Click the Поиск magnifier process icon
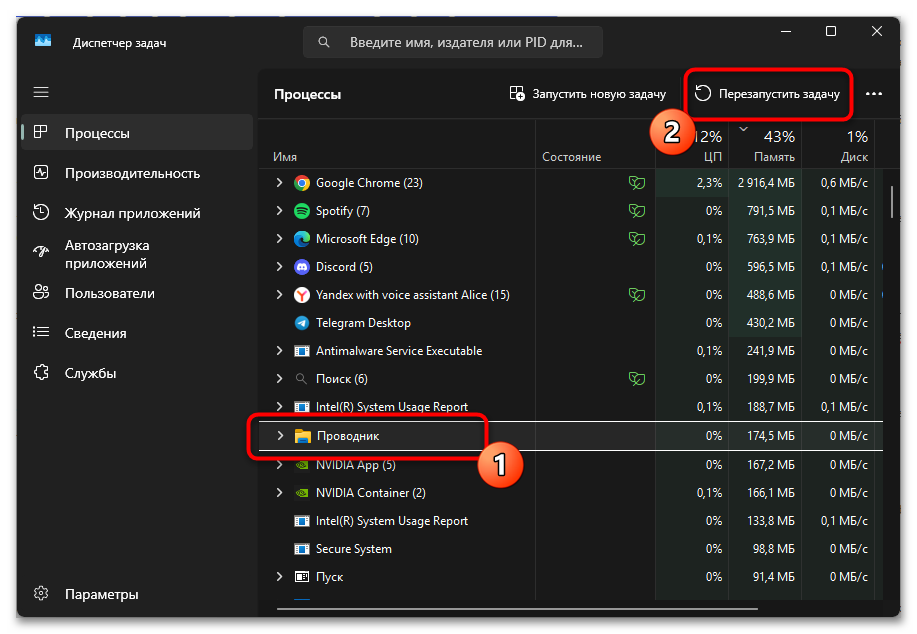The height and width of the screenshot is (634, 917). (x=301, y=379)
